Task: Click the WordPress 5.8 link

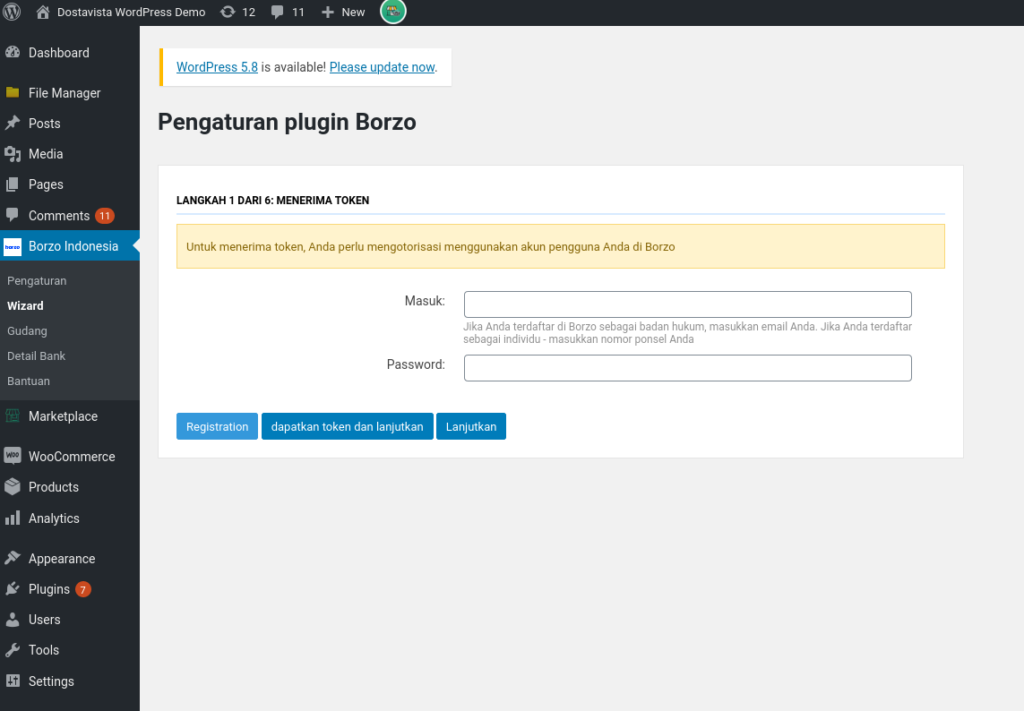Action: [217, 67]
